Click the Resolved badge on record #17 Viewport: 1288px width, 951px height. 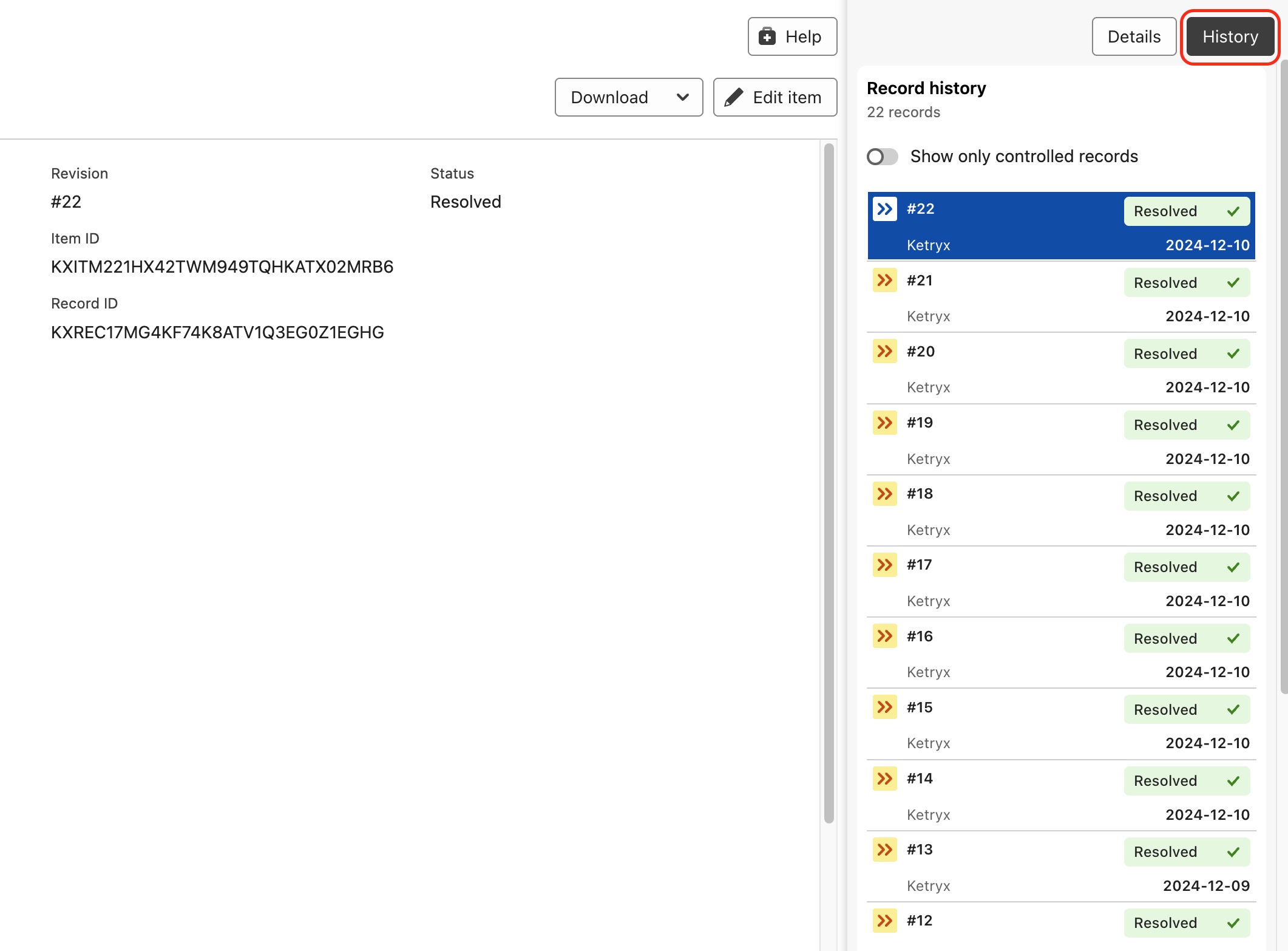coord(1187,567)
